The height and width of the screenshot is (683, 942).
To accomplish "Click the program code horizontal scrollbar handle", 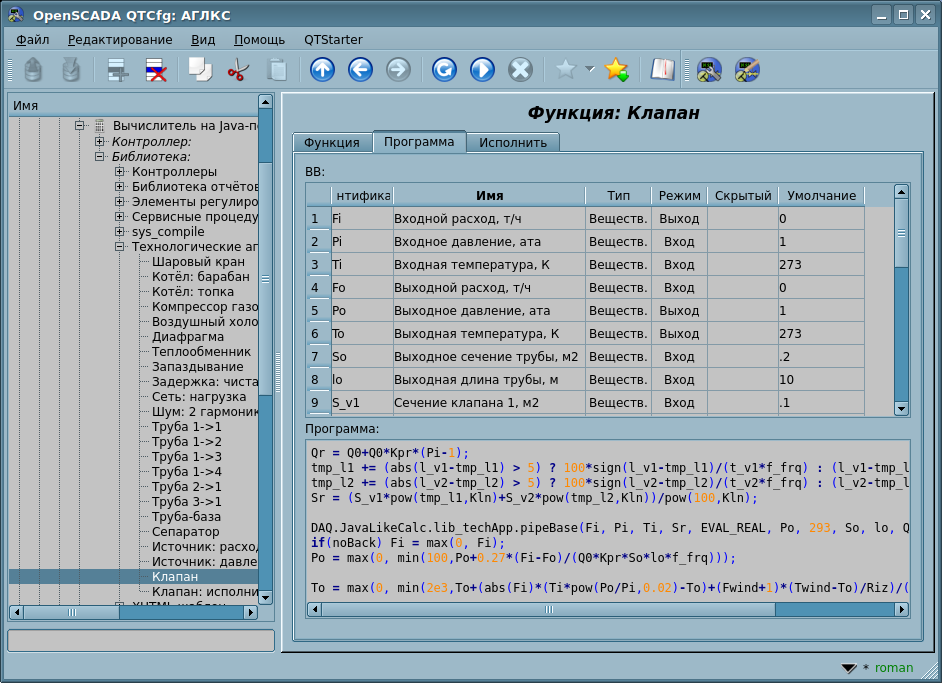I will pyautogui.click(x=548, y=609).
